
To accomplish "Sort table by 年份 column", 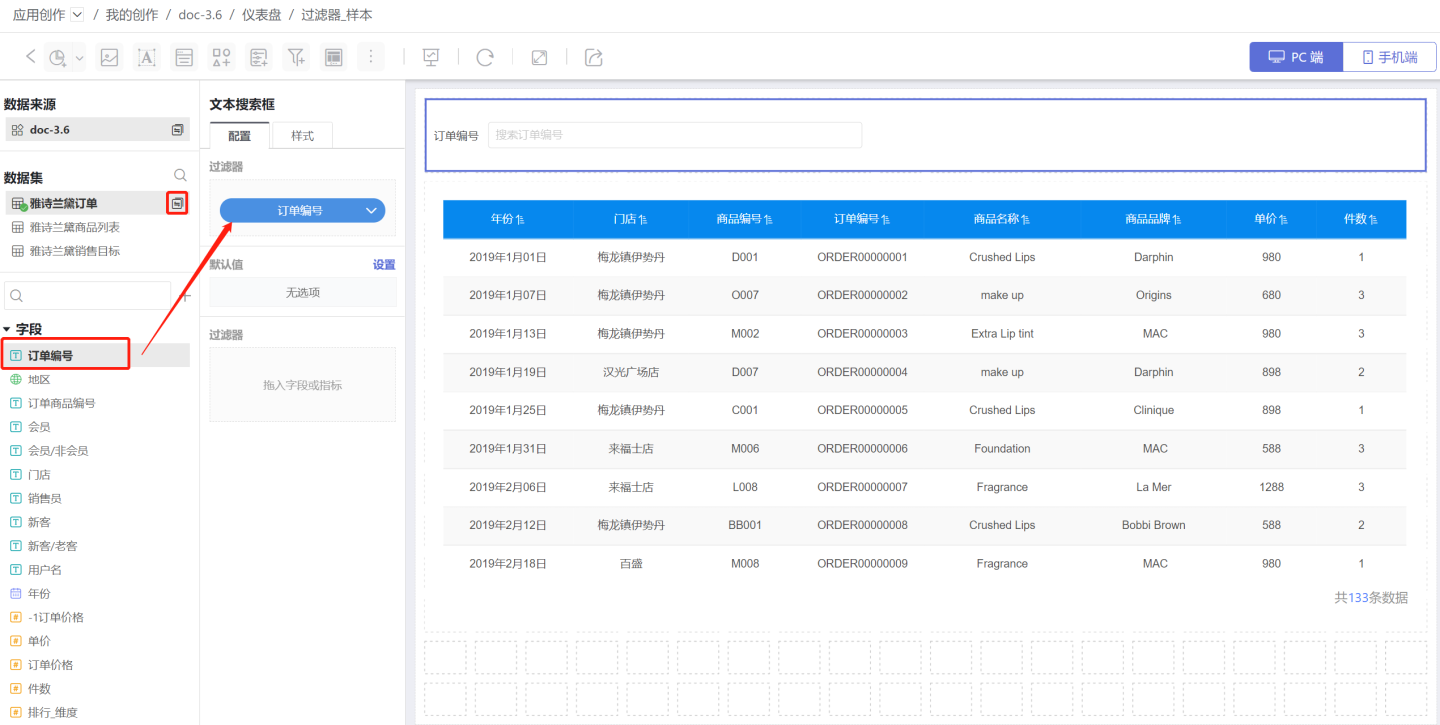I will (x=507, y=219).
